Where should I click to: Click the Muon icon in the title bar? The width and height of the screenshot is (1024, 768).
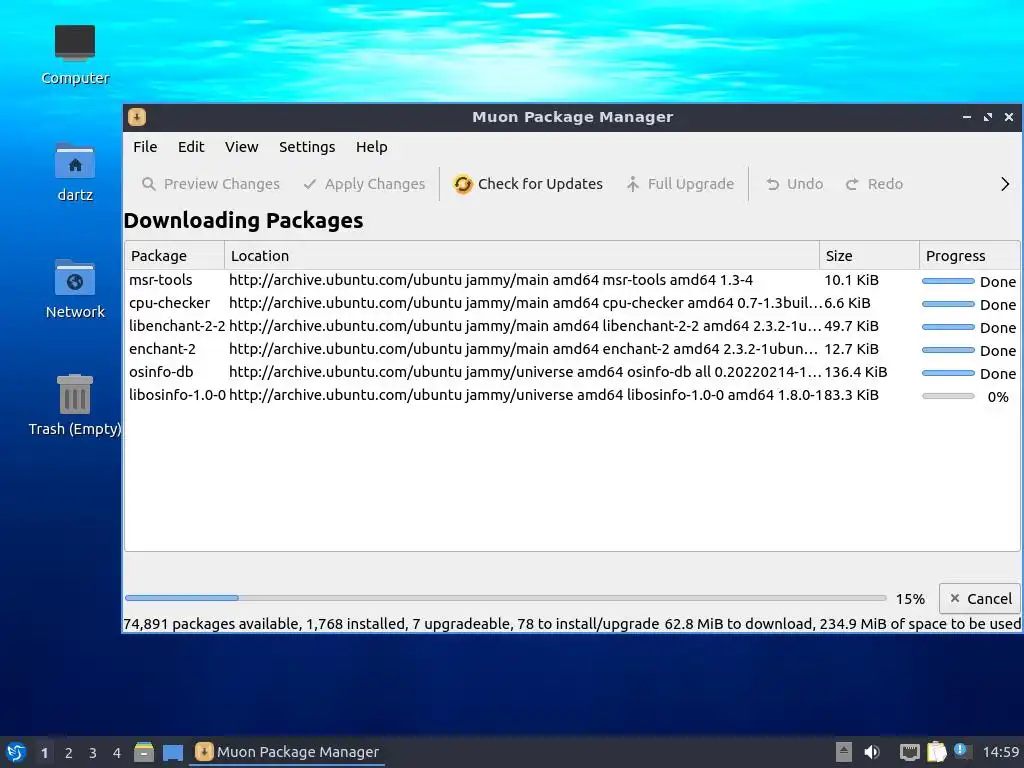(137, 117)
